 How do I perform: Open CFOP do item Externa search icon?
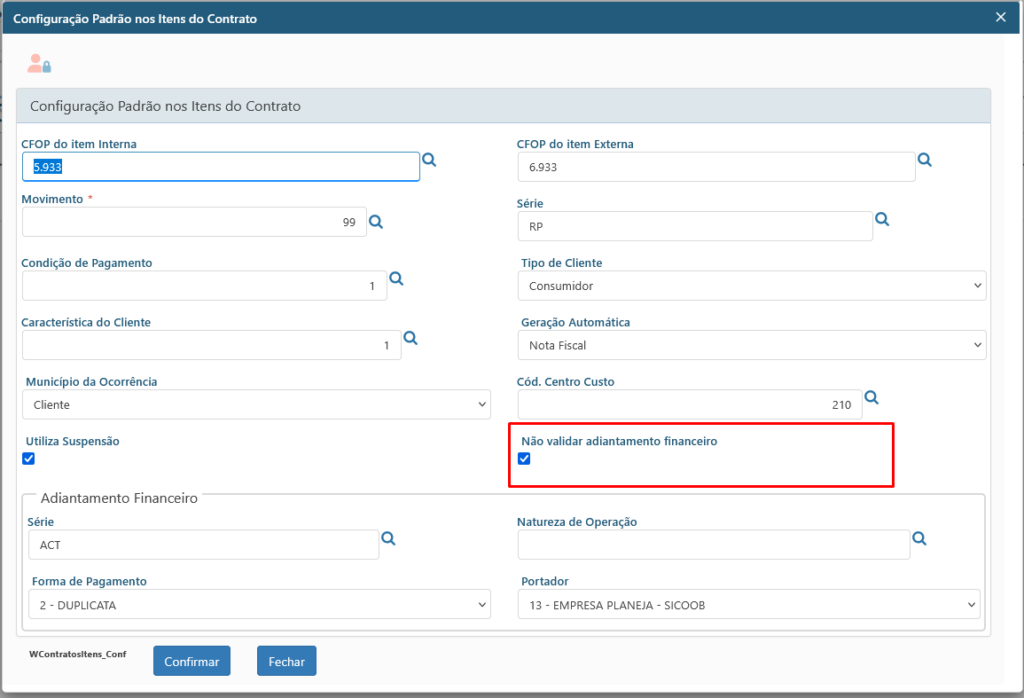click(925, 160)
